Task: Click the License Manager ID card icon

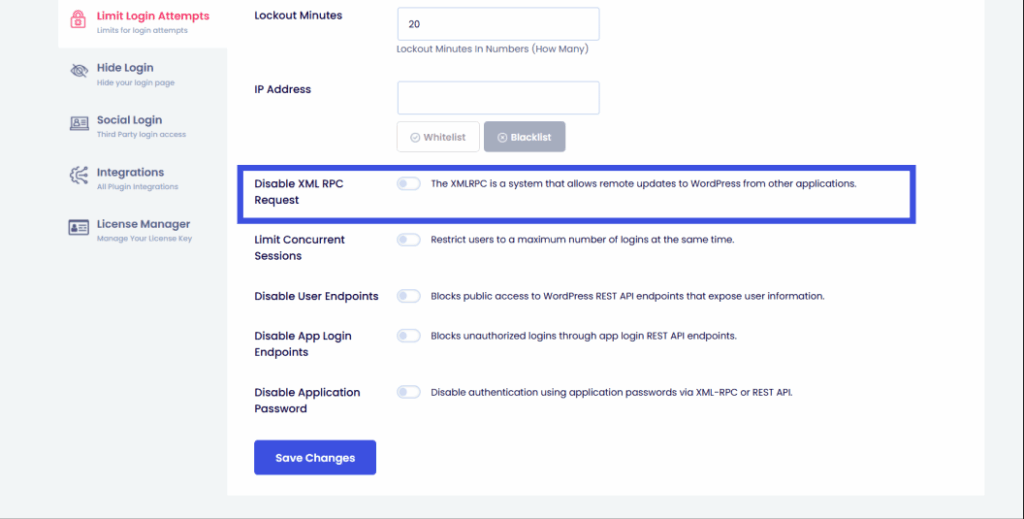Action: [79, 228]
